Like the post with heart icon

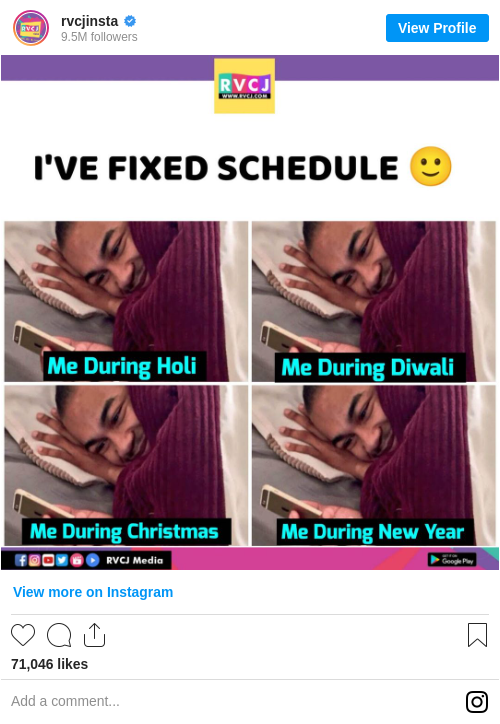point(23,635)
